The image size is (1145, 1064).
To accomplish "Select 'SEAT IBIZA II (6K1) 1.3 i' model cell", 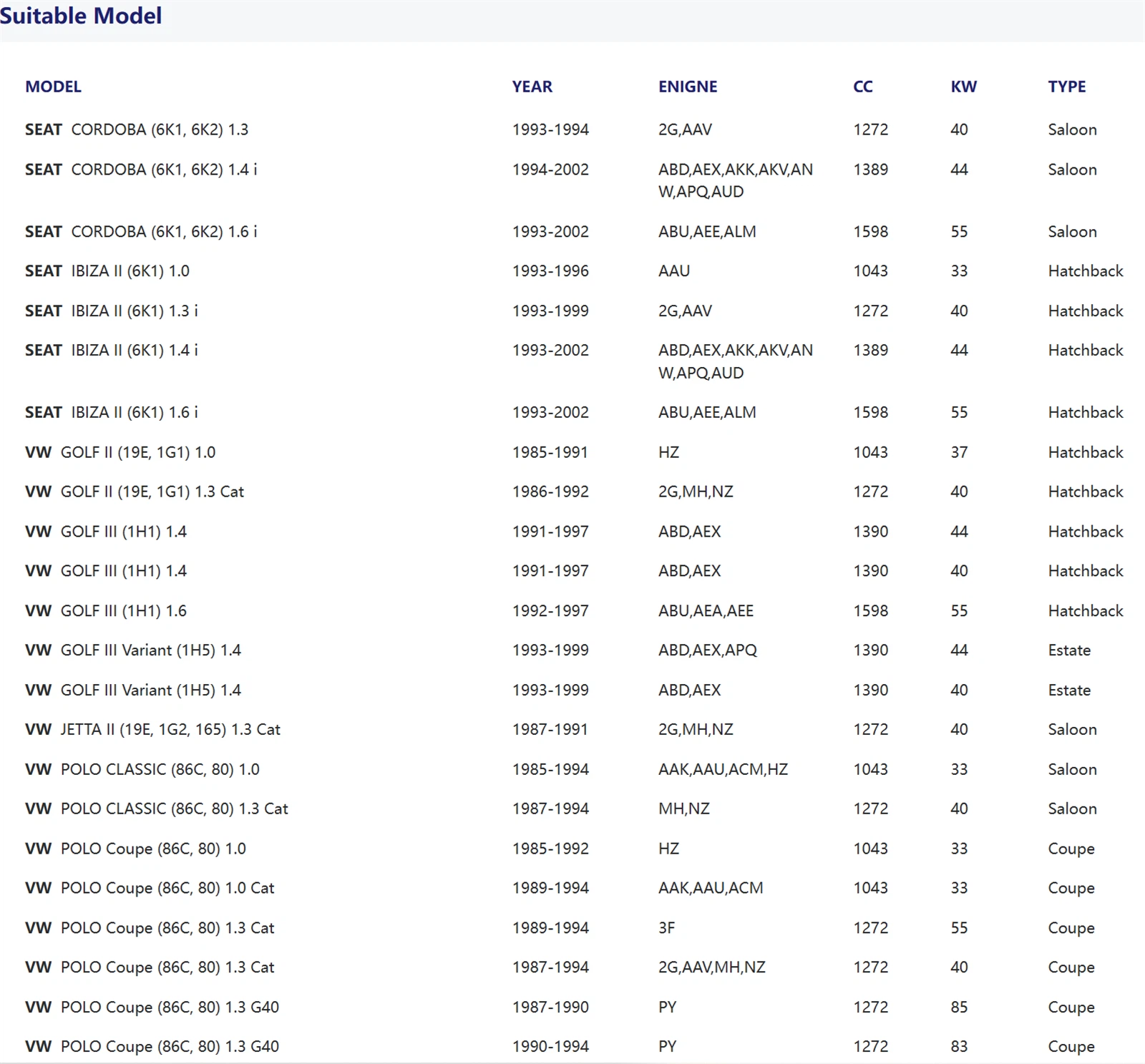I will point(112,311).
